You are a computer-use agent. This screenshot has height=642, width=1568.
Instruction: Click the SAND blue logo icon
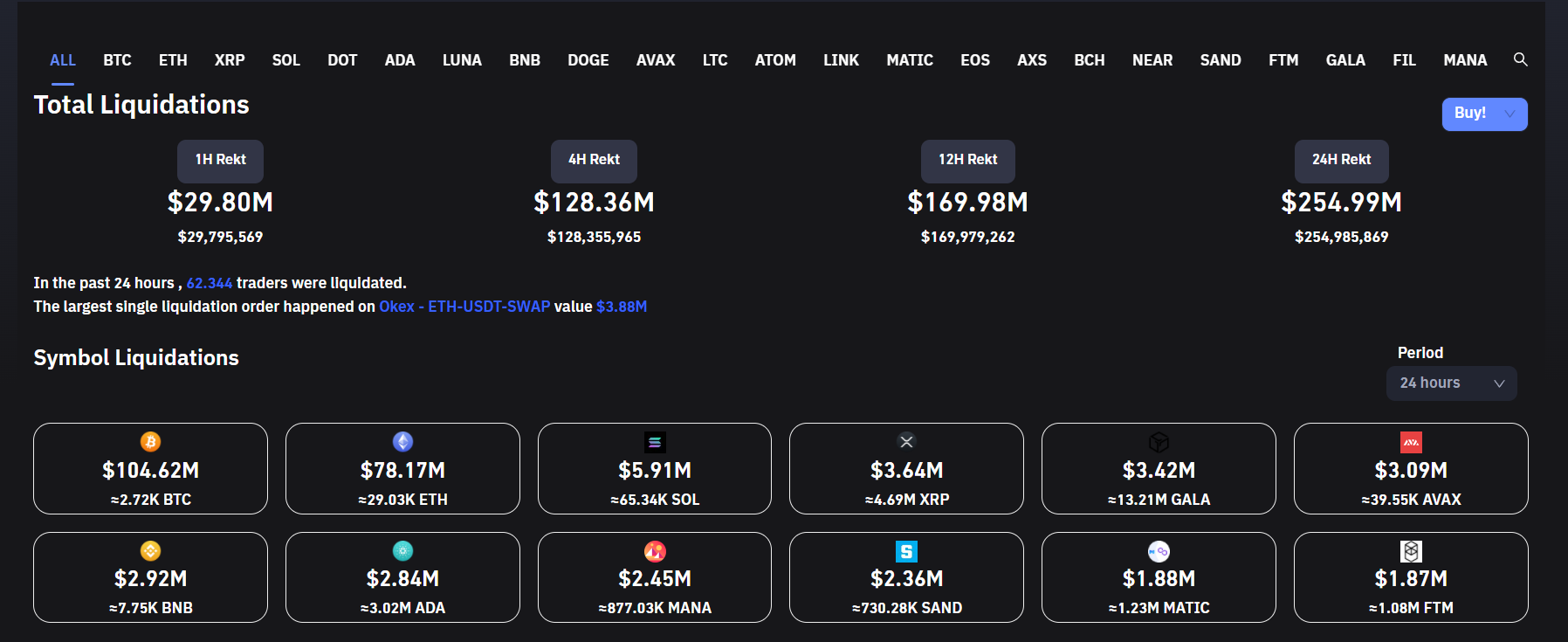(906, 551)
